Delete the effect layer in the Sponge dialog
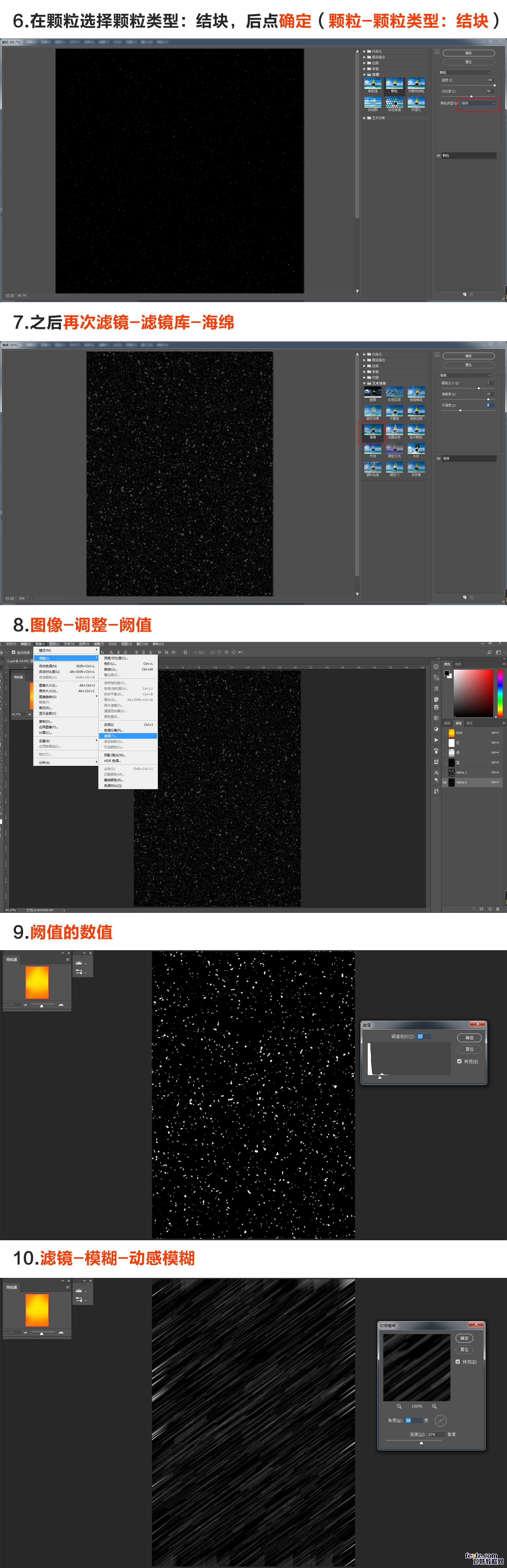The width and height of the screenshot is (507, 1568). pyautogui.click(x=471, y=597)
